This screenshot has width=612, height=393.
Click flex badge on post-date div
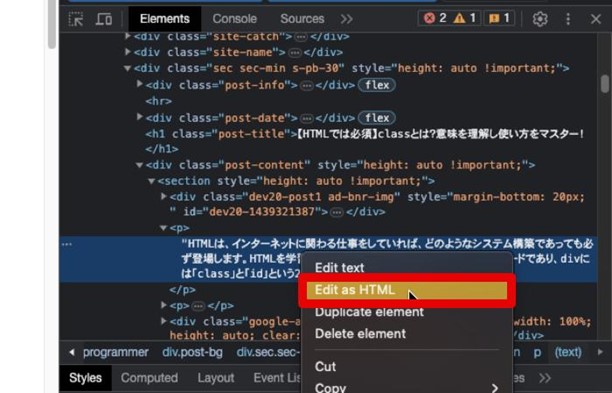coord(377,118)
